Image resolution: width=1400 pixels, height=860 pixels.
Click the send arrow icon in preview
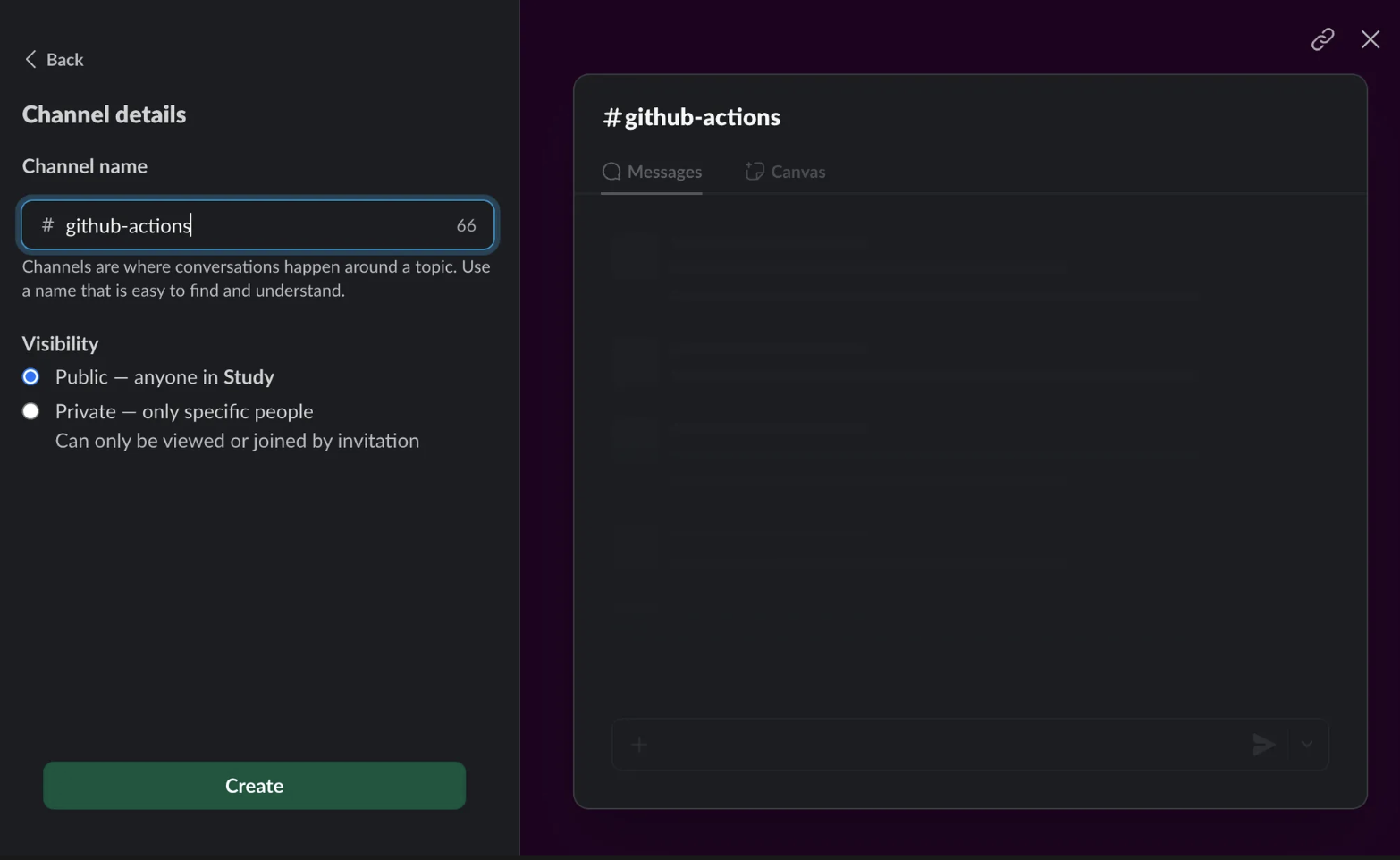click(x=1262, y=745)
